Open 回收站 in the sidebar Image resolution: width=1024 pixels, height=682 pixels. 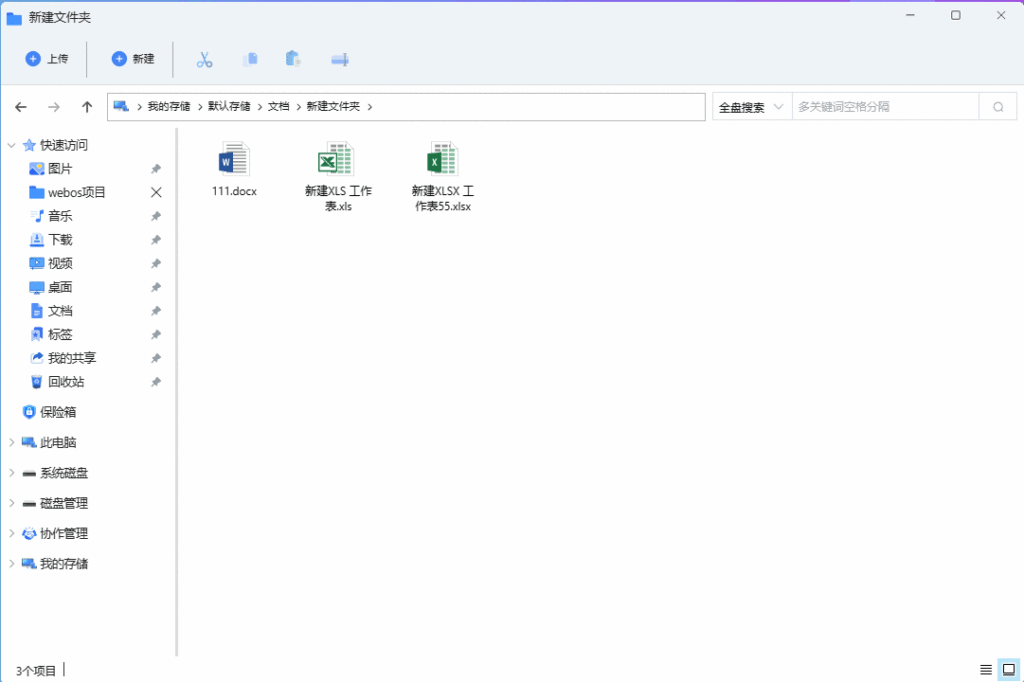[x=66, y=382]
